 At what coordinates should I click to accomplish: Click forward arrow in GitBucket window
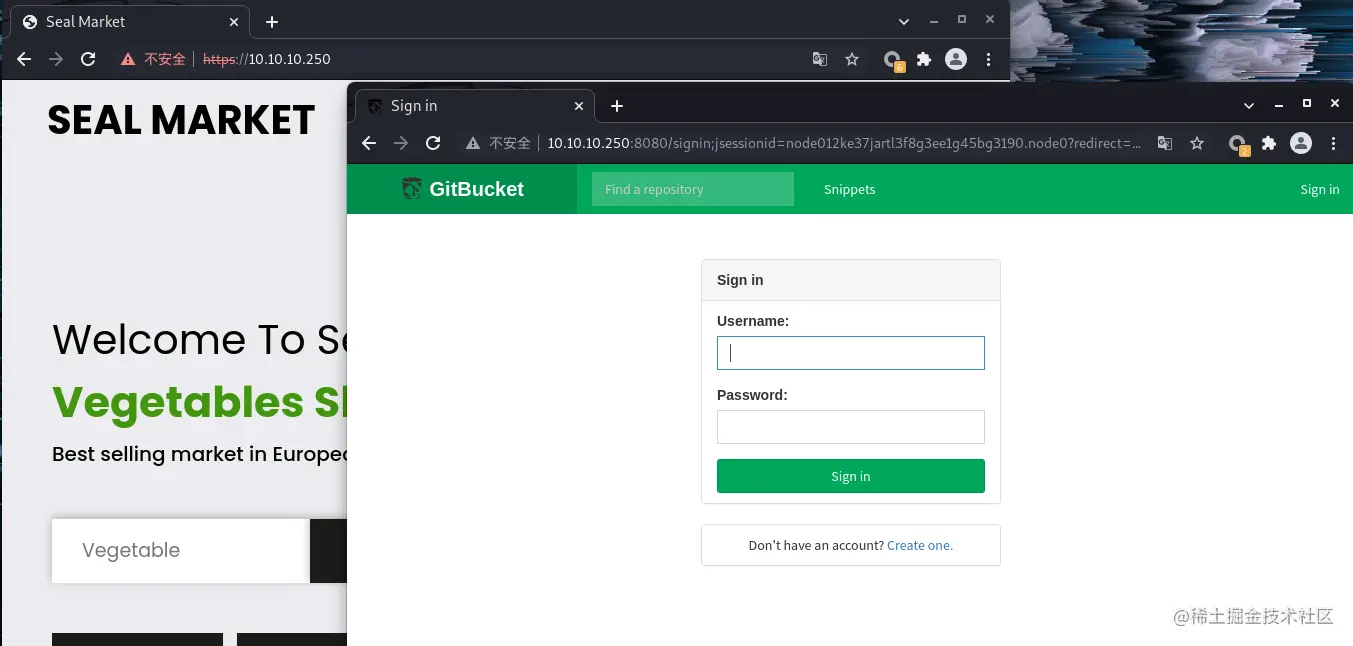coord(401,143)
